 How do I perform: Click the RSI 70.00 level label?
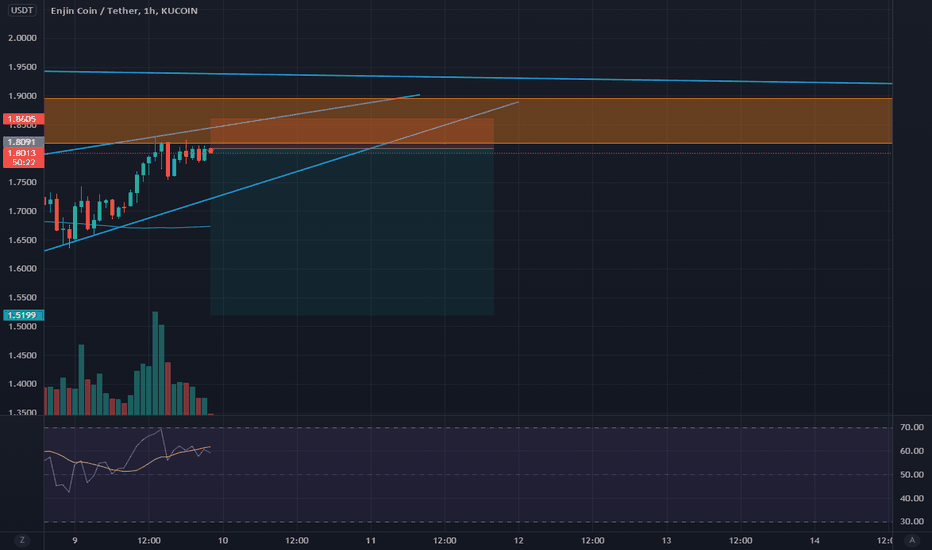click(912, 427)
